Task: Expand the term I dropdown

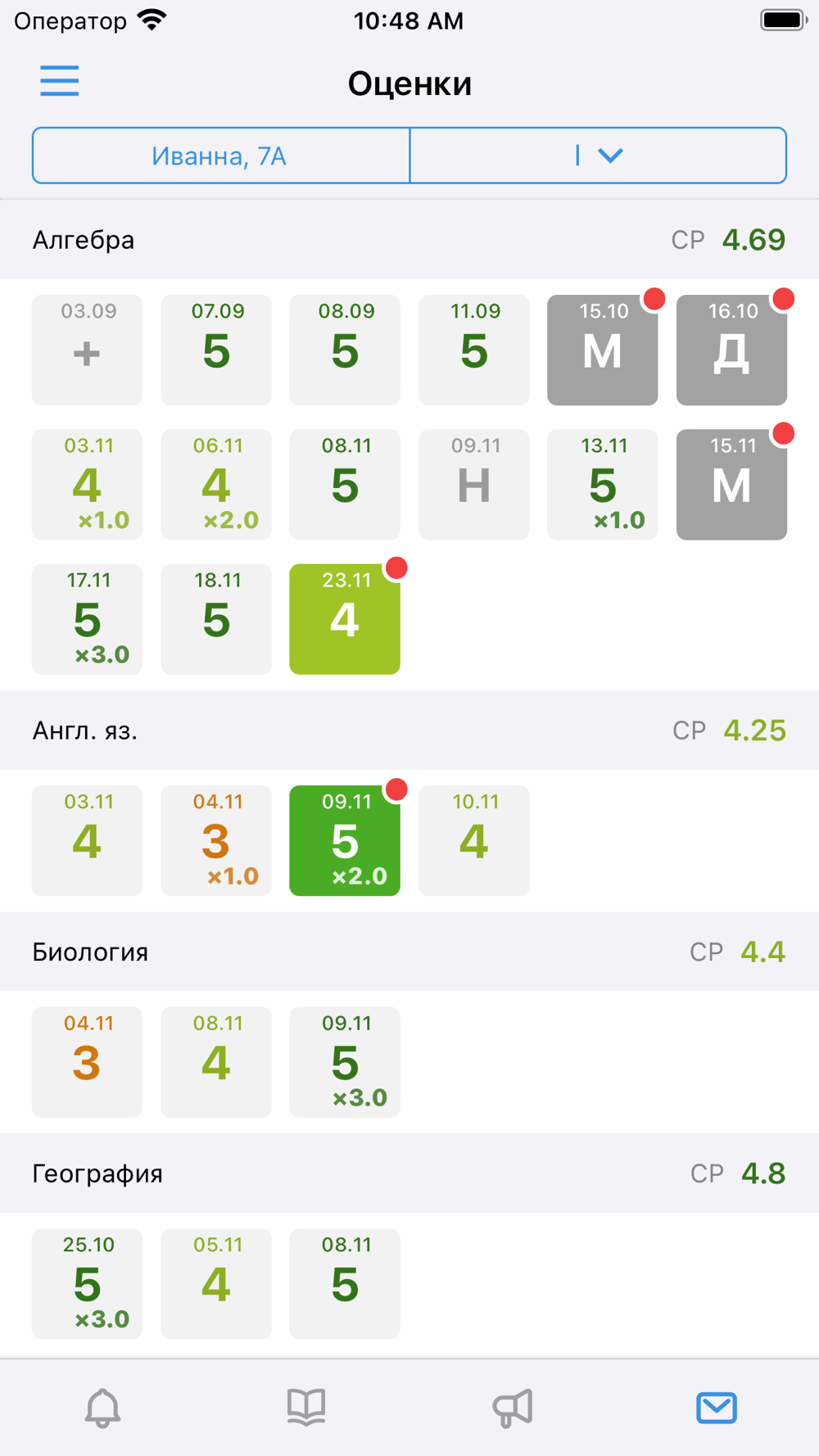Action: (599, 155)
